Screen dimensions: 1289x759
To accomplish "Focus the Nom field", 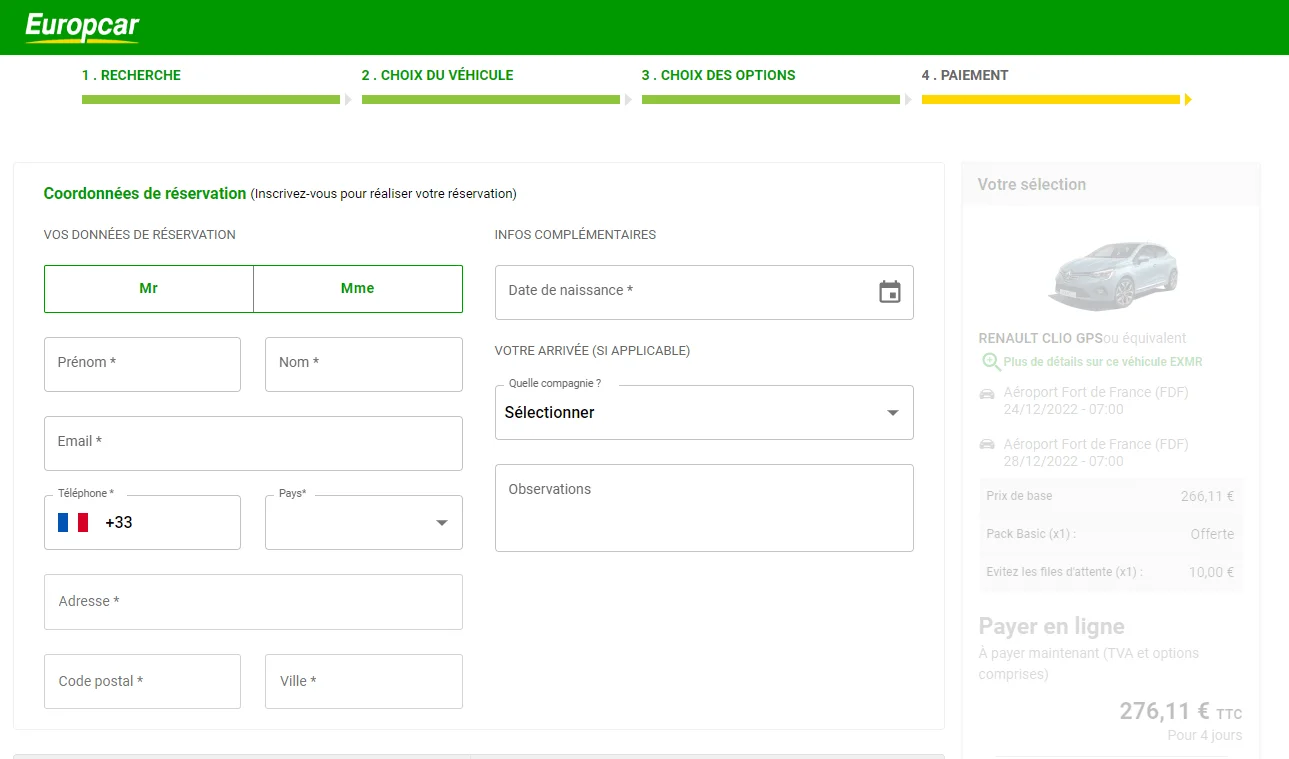I will 364,364.
